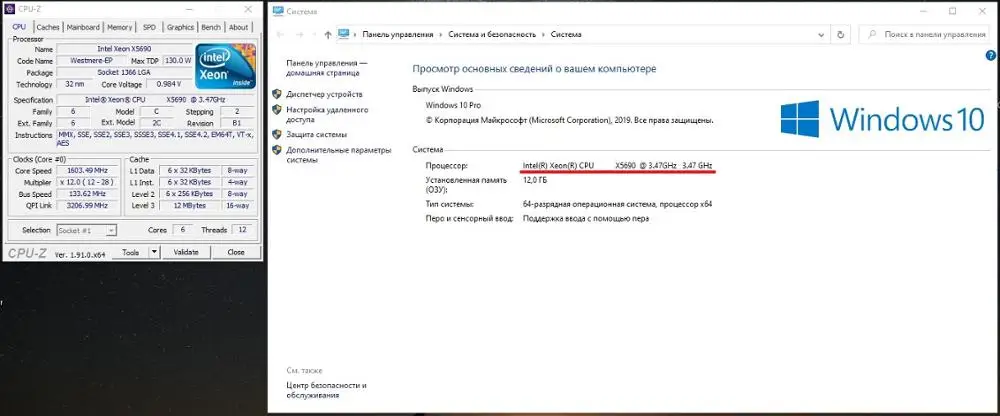Click the Система window title icon
1000x416 pixels.
click(x=278, y=11)
